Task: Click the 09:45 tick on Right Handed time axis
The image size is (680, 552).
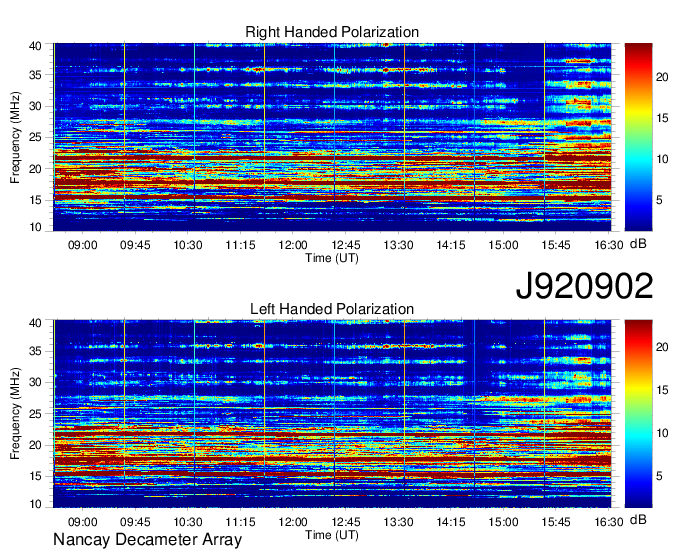Action: [135, 245]
